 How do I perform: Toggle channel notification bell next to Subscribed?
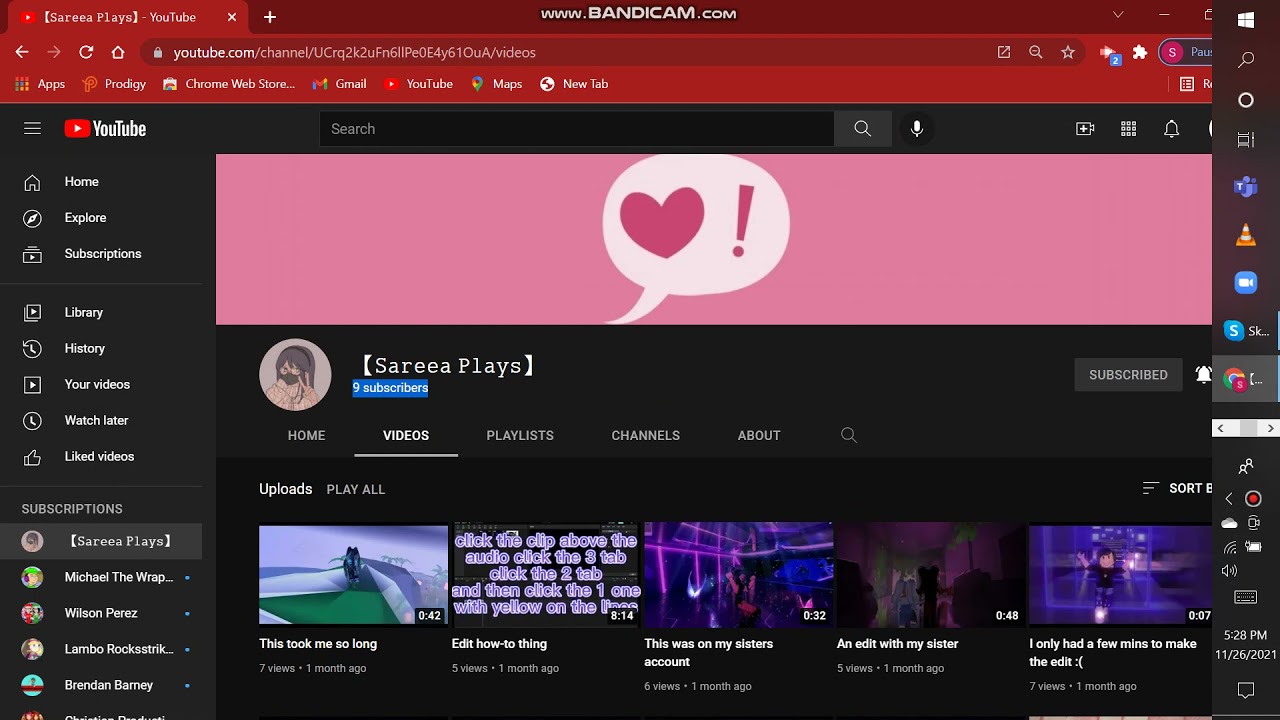point(1203,375)
